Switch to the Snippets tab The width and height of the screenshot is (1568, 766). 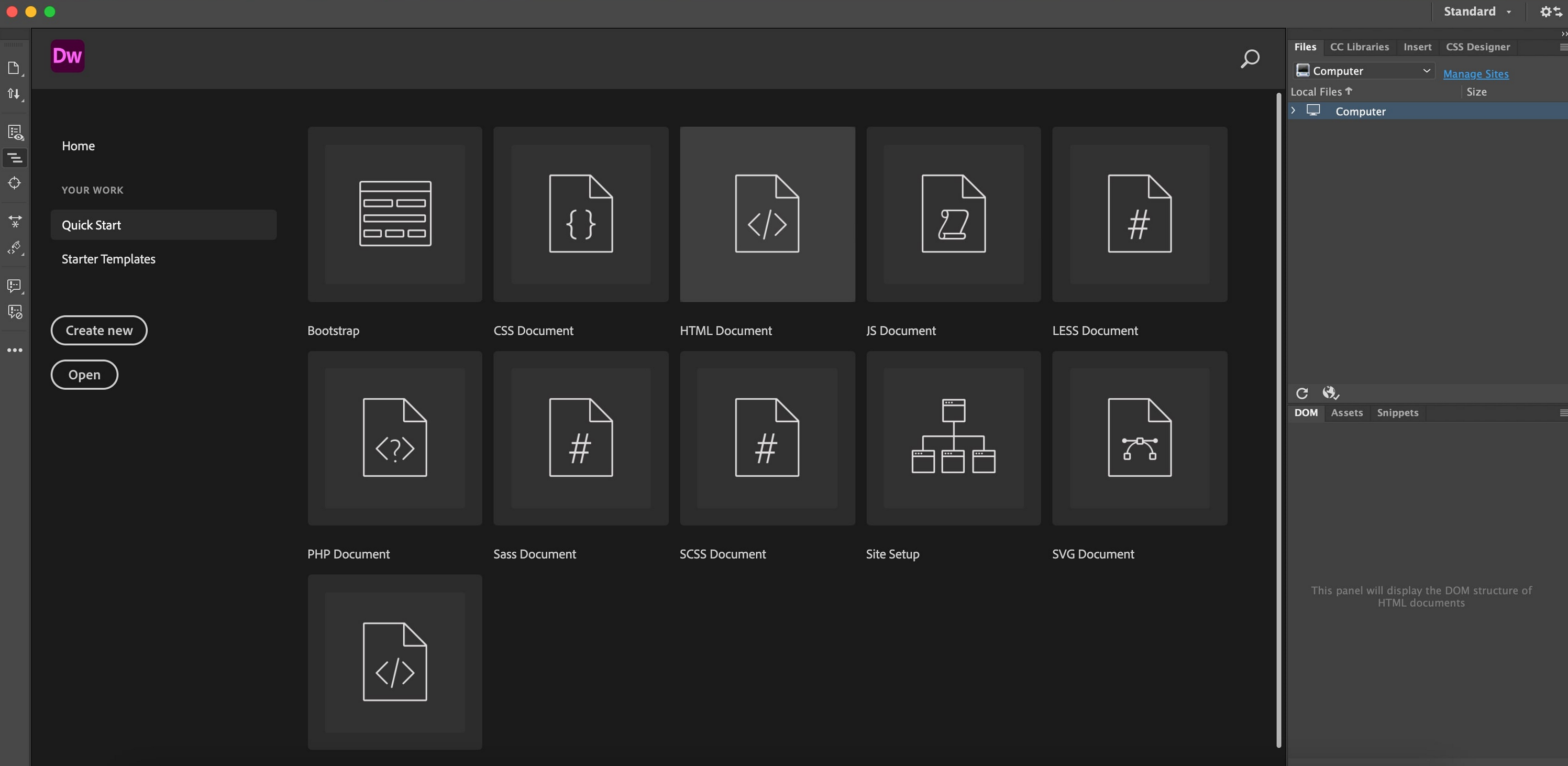(1398, 413)
